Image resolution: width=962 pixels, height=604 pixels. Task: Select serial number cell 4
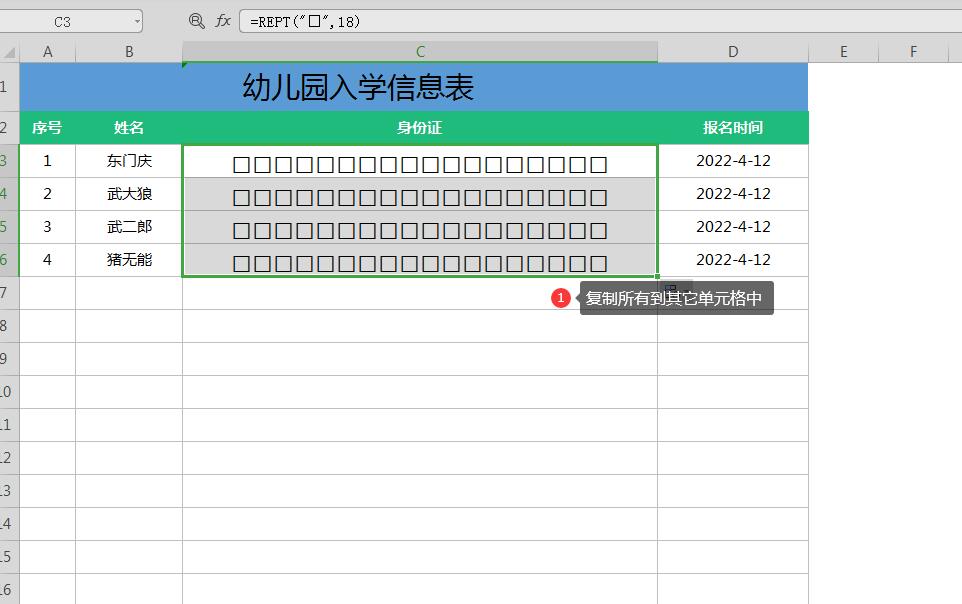[x=47, y=260]
